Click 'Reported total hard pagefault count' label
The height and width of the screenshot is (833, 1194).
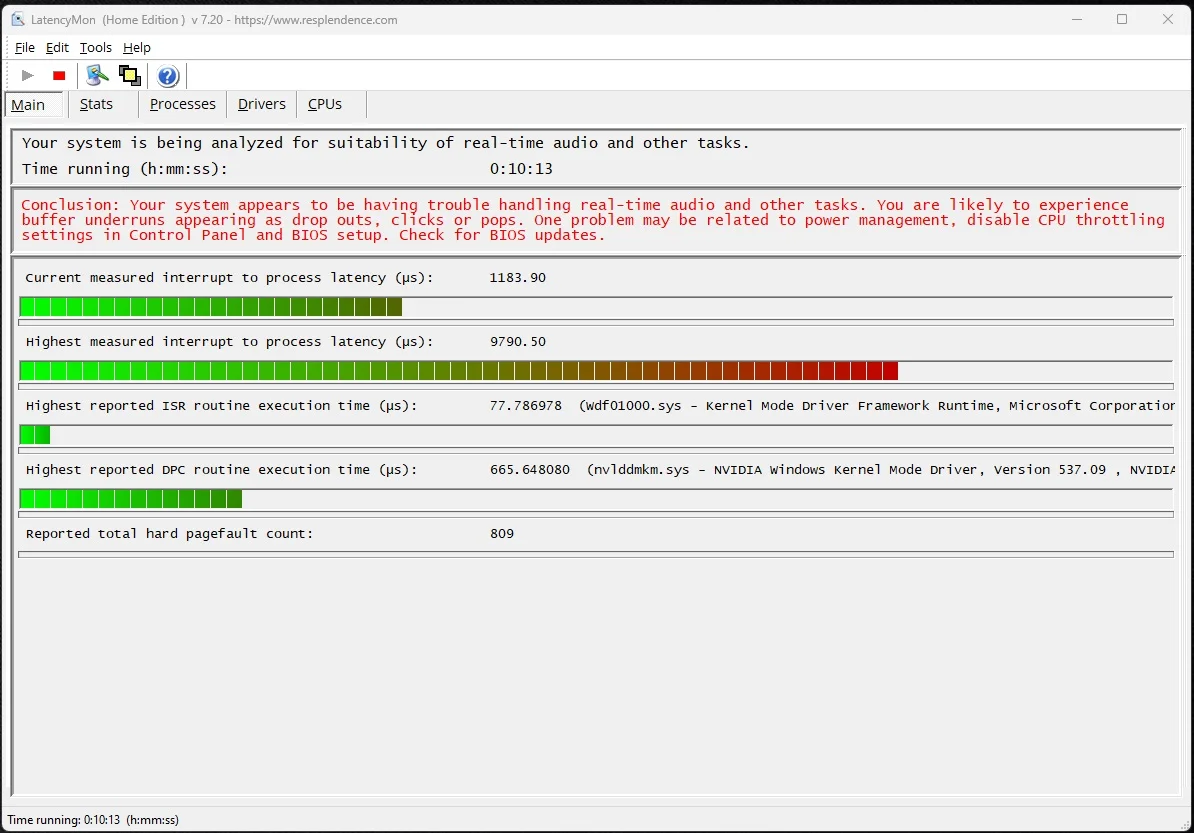point(169,534)
